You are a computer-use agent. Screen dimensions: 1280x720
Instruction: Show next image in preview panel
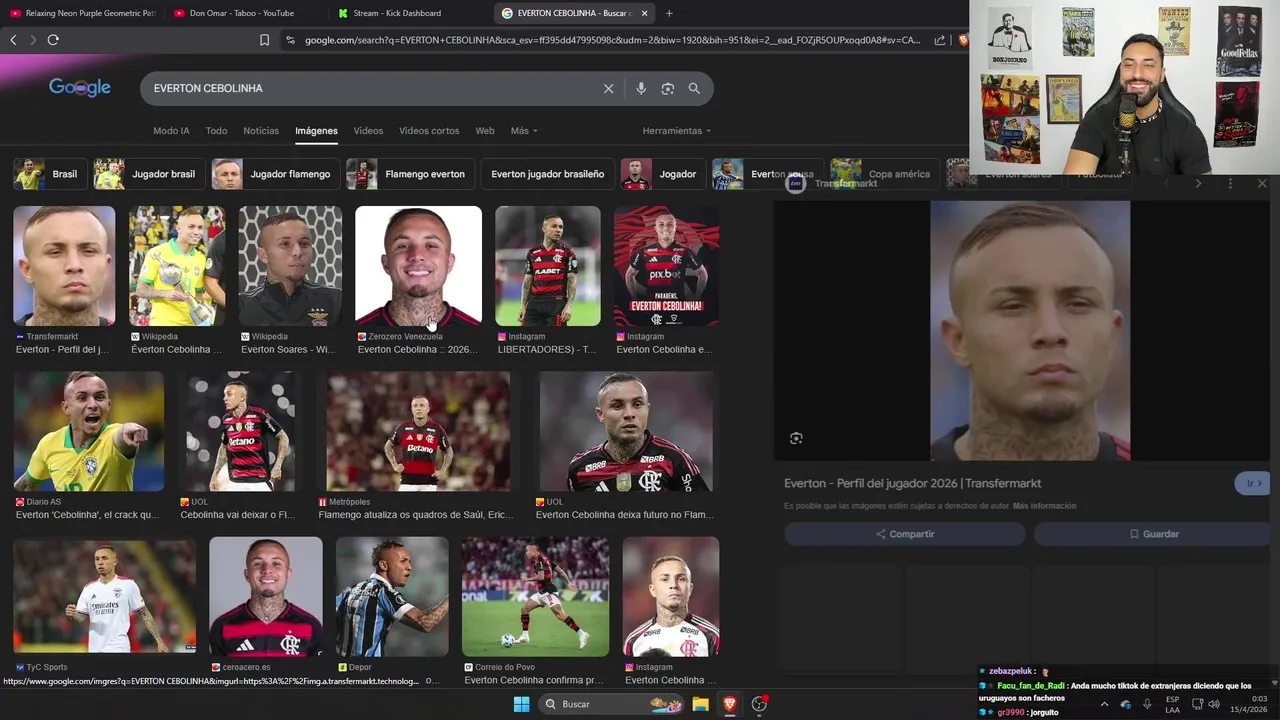[x=1198, y=184]
